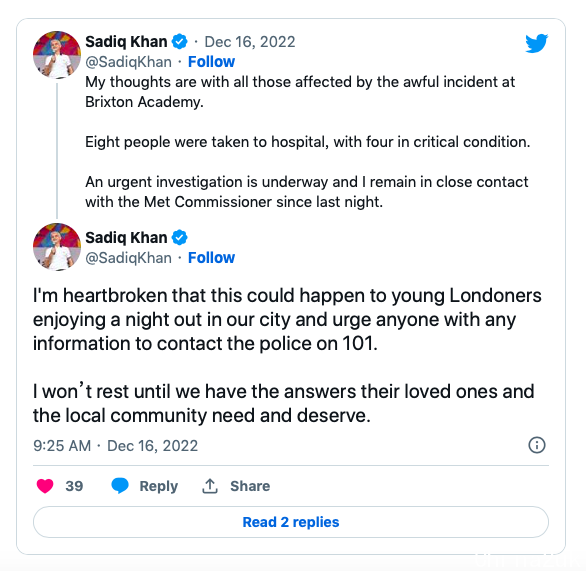Click the blue reply bubble icon
The image size is (586, 571).
tap(120, 486)
